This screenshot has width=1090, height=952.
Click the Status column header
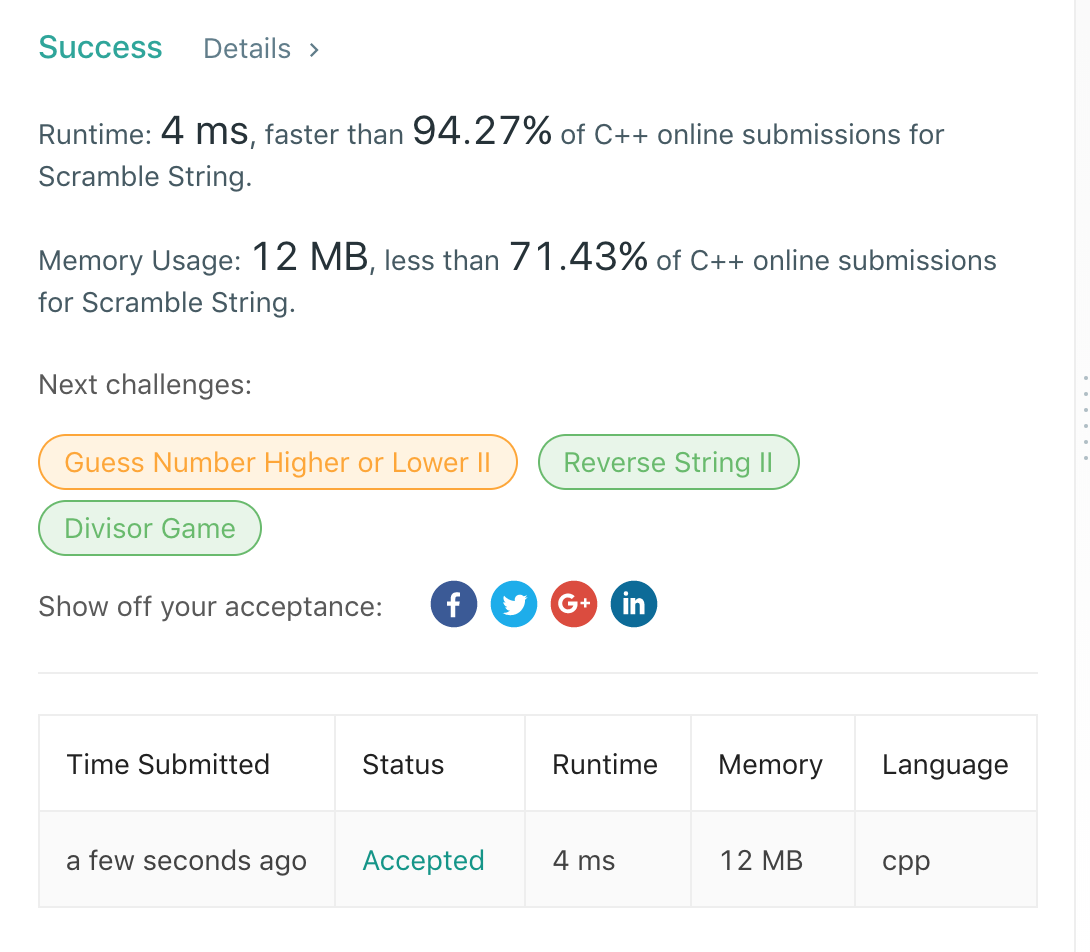click(403, 765)
